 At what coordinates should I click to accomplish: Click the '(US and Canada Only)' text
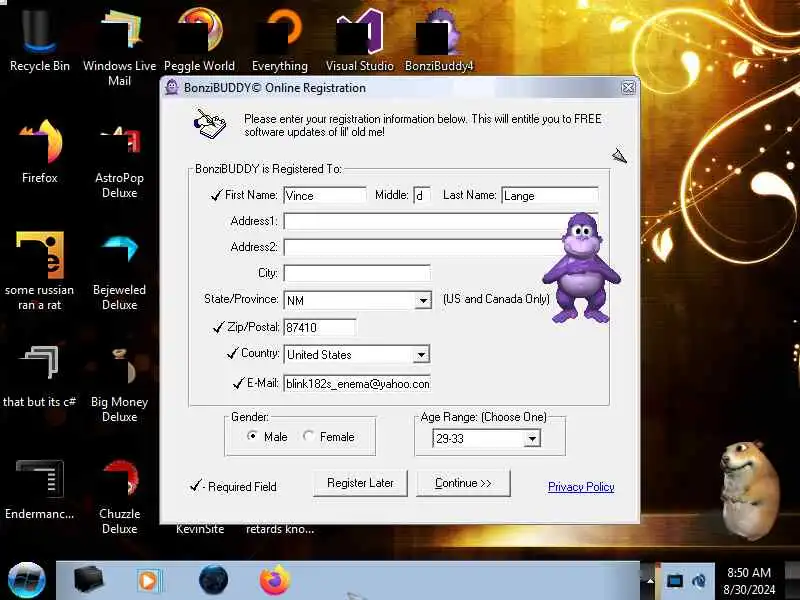[496, 299]
